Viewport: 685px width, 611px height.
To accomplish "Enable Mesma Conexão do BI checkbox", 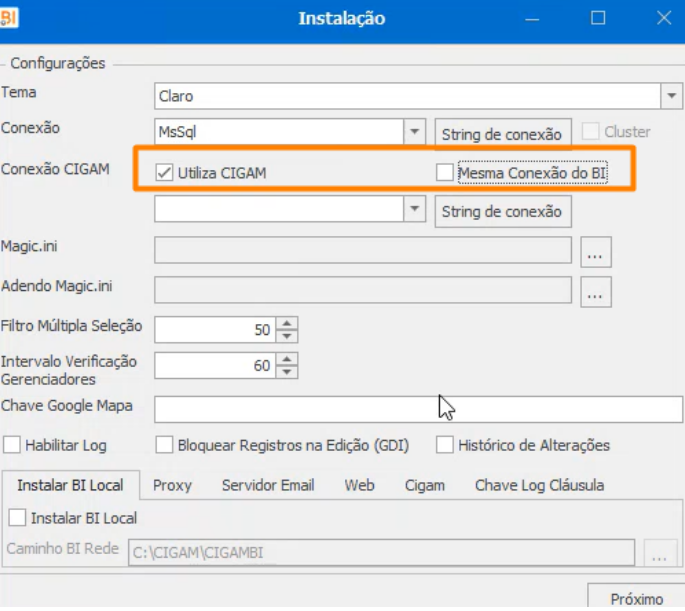I will 445,173.
